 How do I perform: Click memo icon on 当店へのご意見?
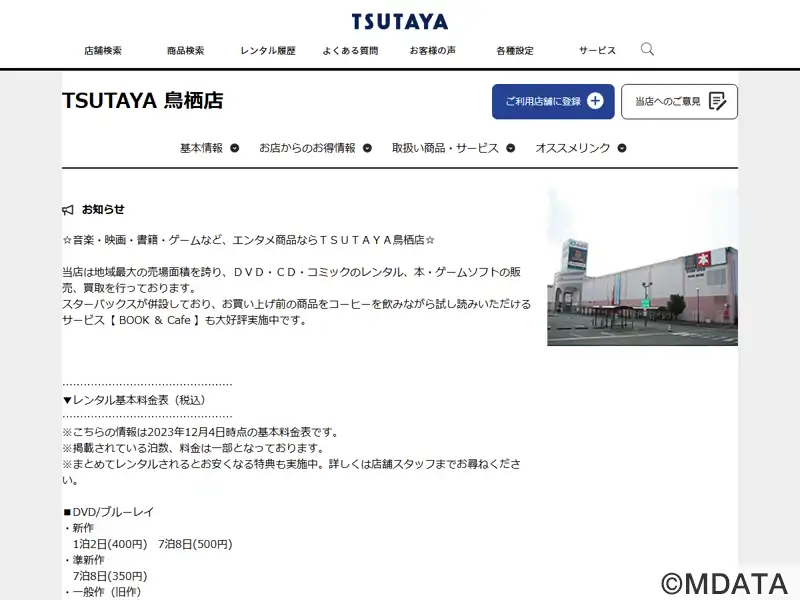[x=717, y=102]
